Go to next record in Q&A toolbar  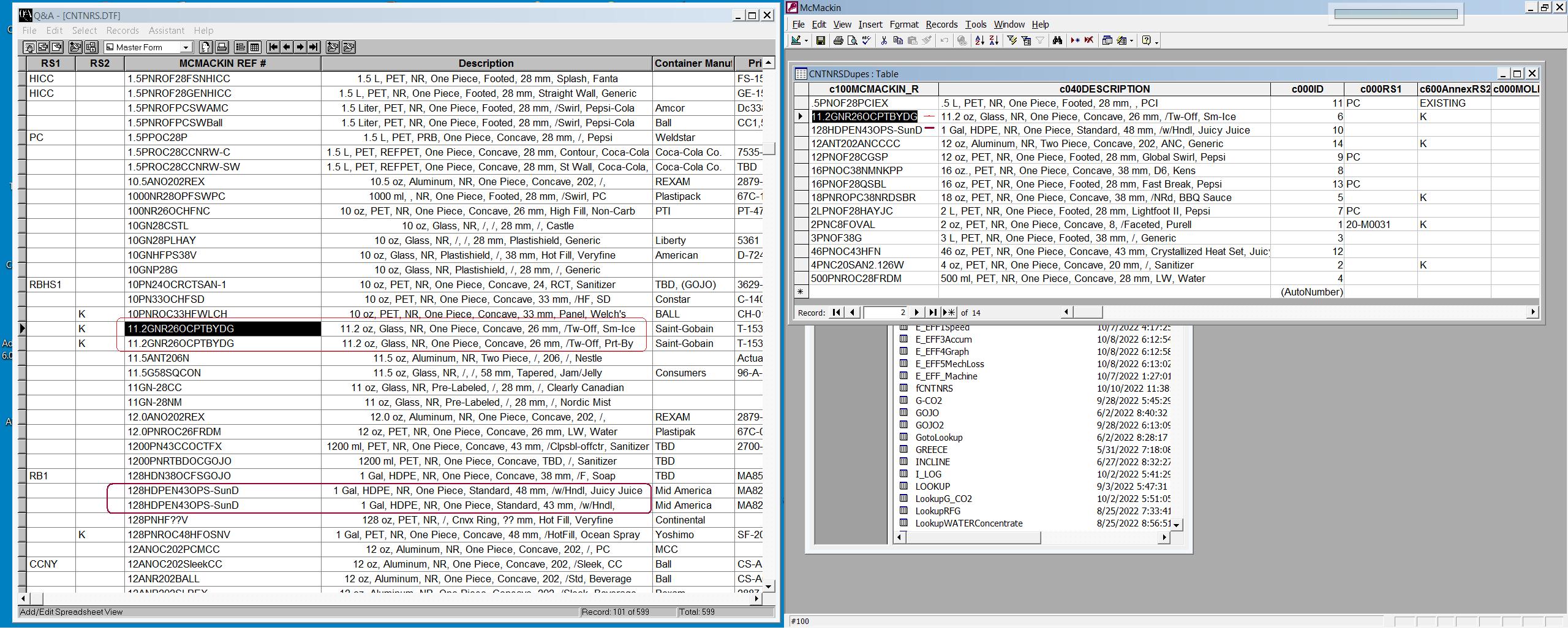tap(300, 47)
